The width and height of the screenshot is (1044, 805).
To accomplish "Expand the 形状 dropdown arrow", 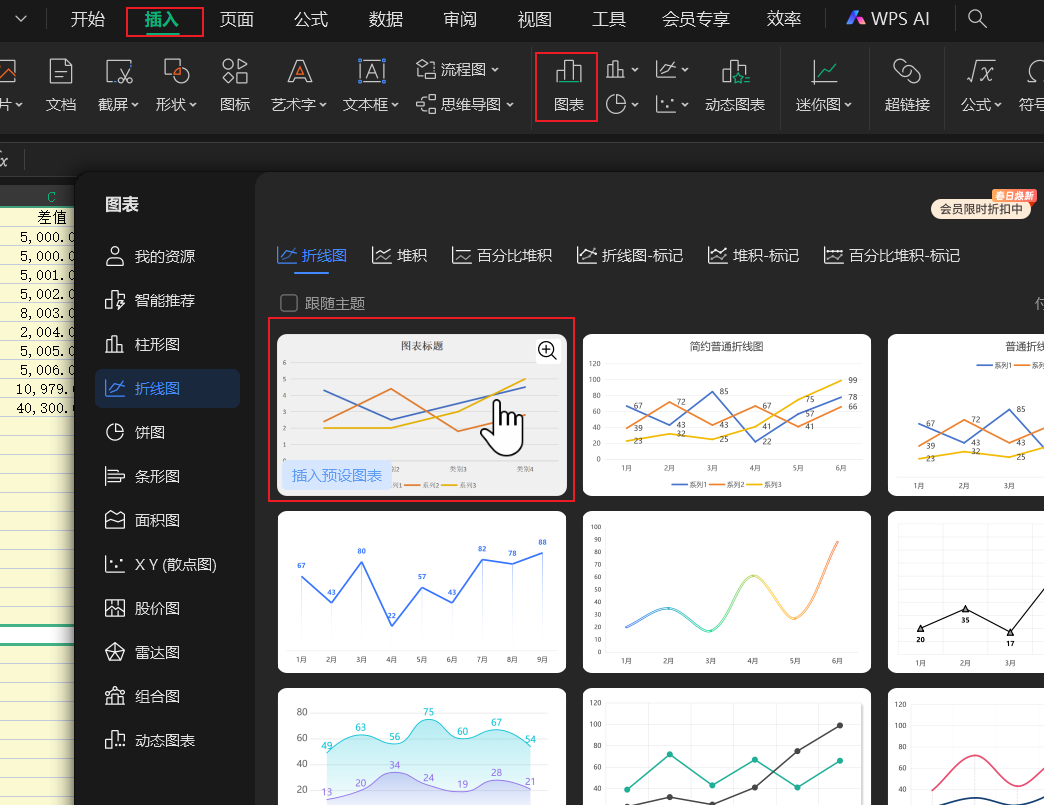I will [x=193, y=105].
